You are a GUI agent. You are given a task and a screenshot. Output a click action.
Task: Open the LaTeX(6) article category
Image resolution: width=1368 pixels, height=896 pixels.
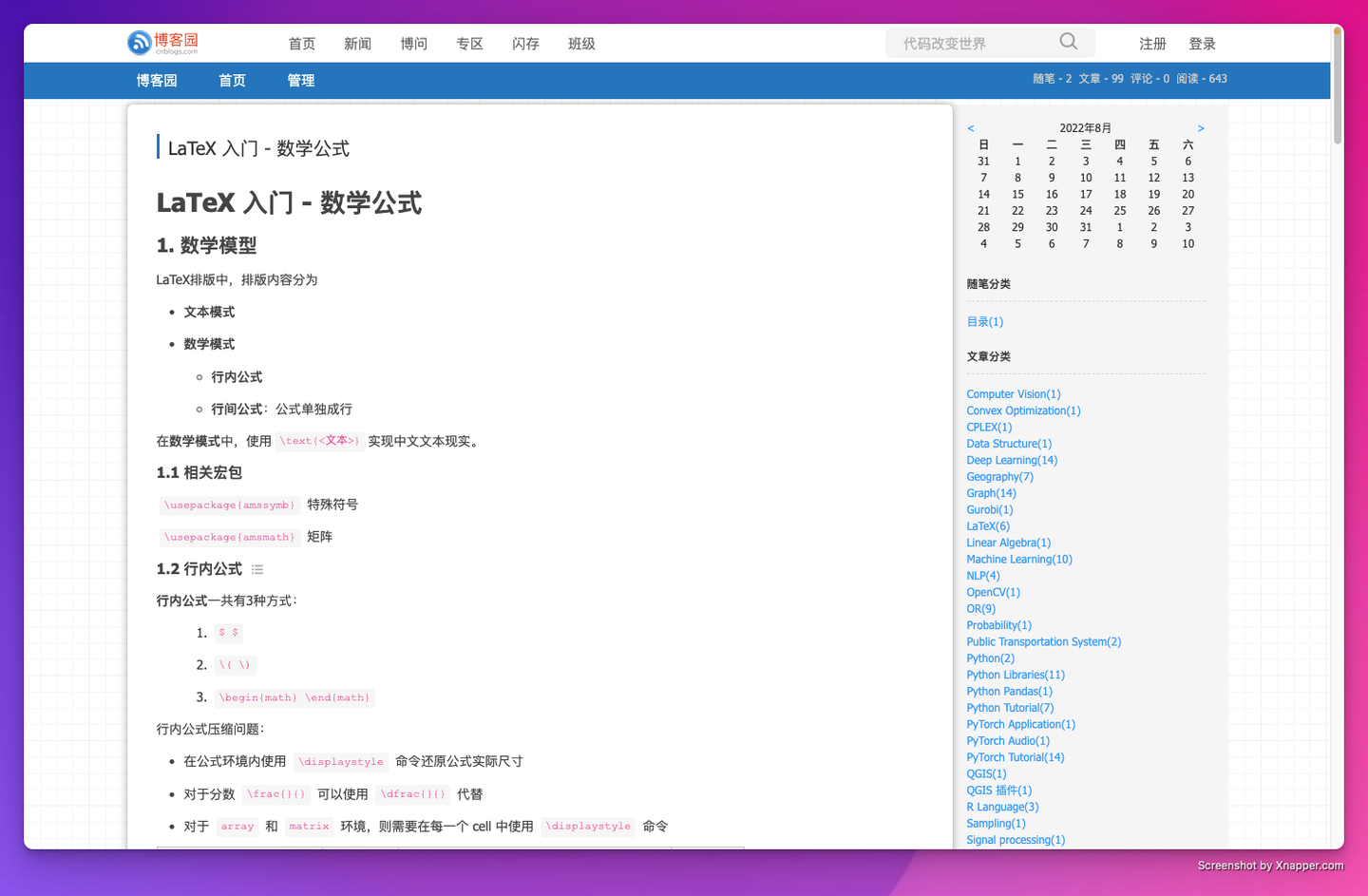pyautogui.click(x=987, y=525)
